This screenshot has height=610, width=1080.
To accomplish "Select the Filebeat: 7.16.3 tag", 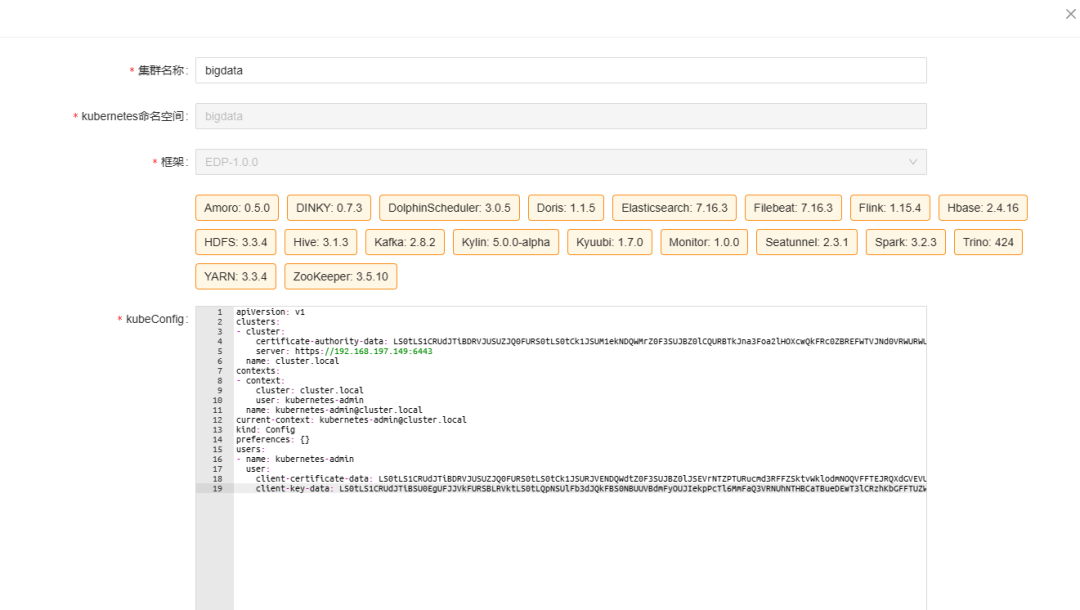I will [x=793, y=208].
